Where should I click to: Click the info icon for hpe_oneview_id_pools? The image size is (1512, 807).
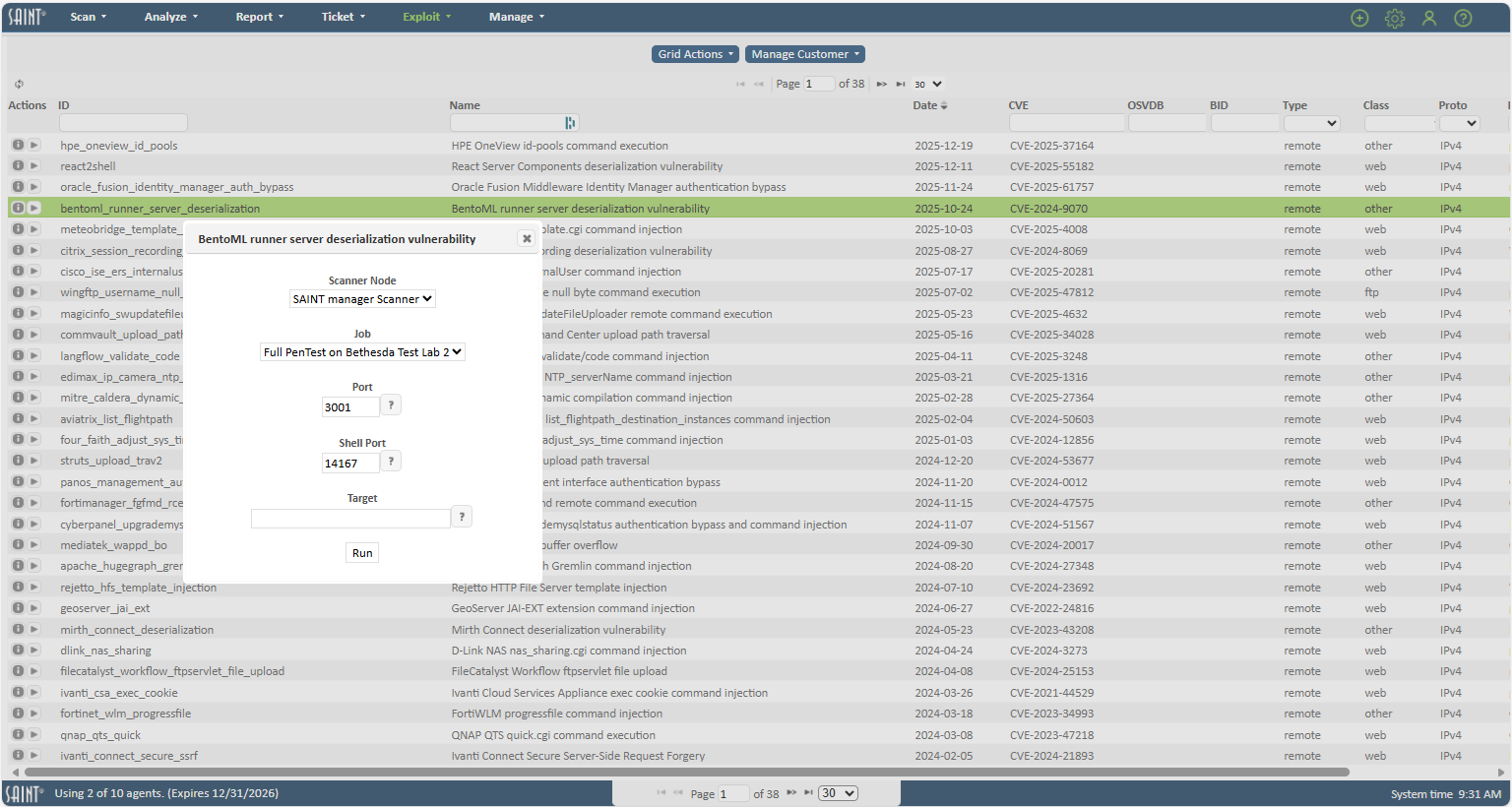[x=17, y=145]
